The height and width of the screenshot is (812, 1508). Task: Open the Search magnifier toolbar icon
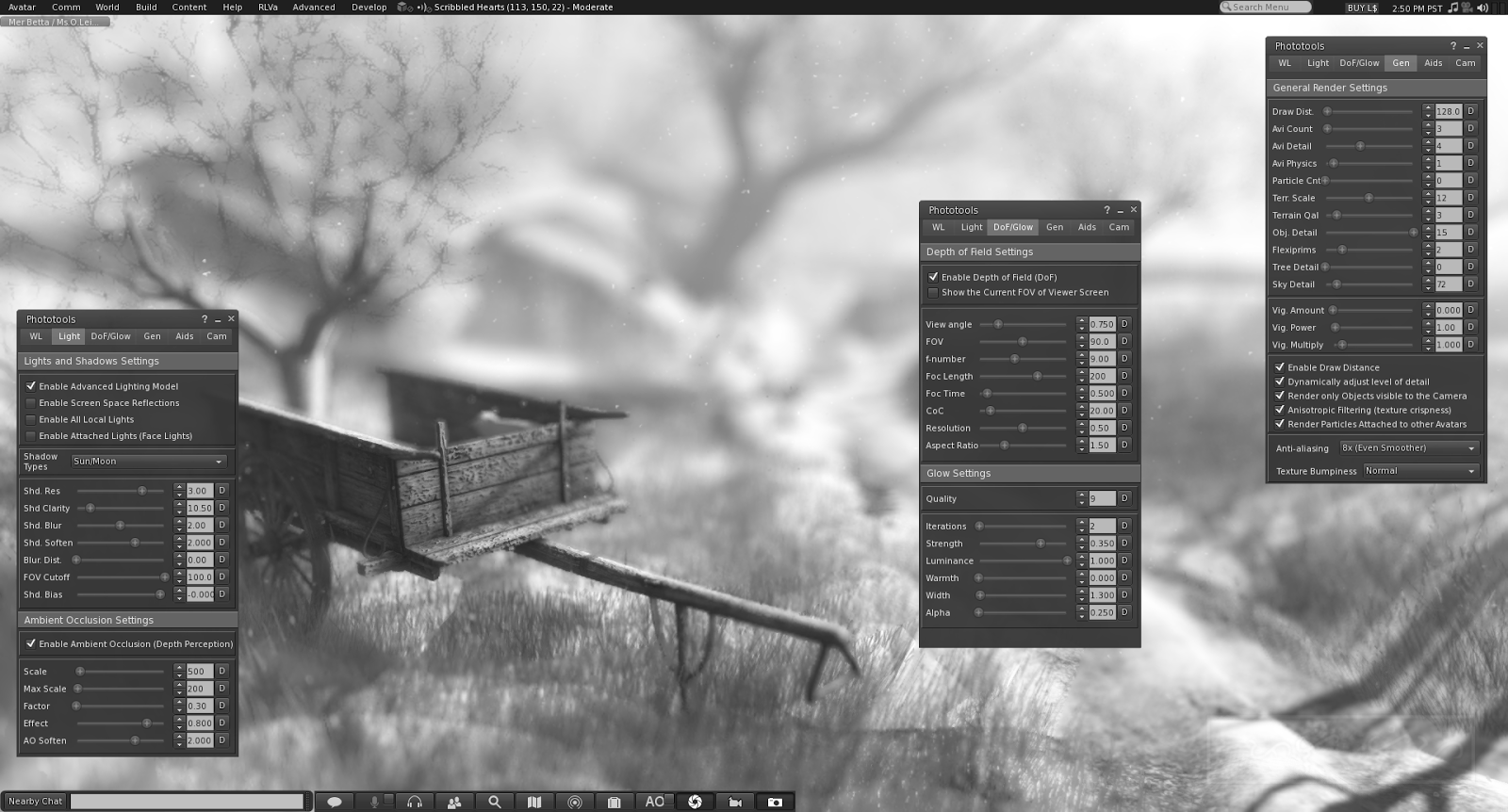pyautogui.click(x=494, y=802)
